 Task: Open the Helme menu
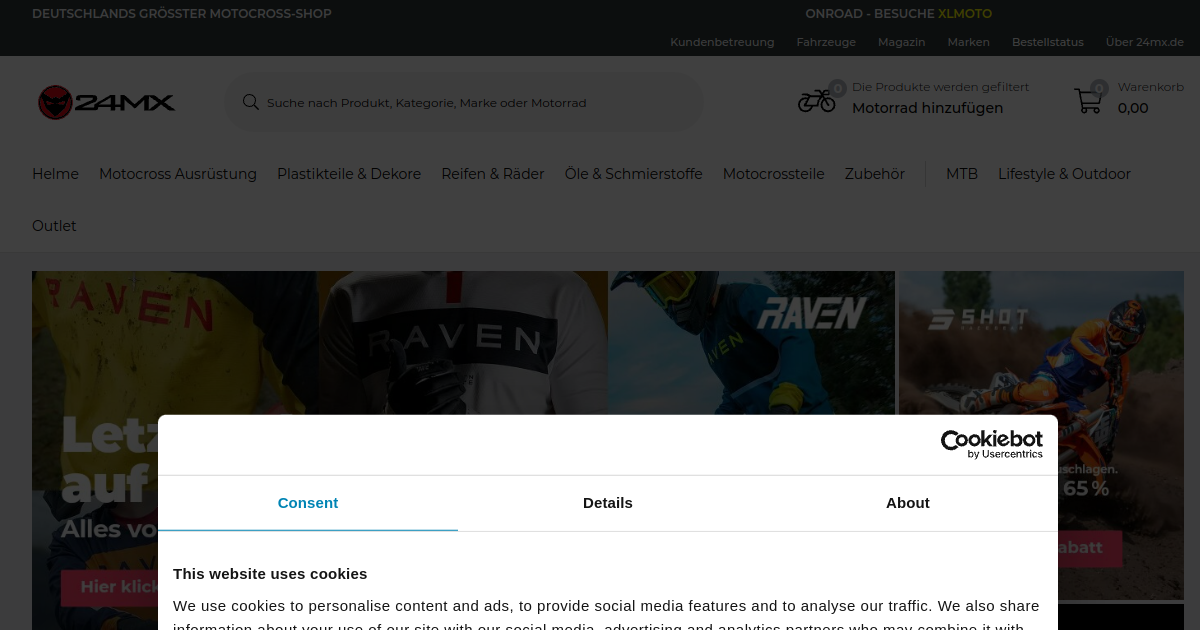55,174
